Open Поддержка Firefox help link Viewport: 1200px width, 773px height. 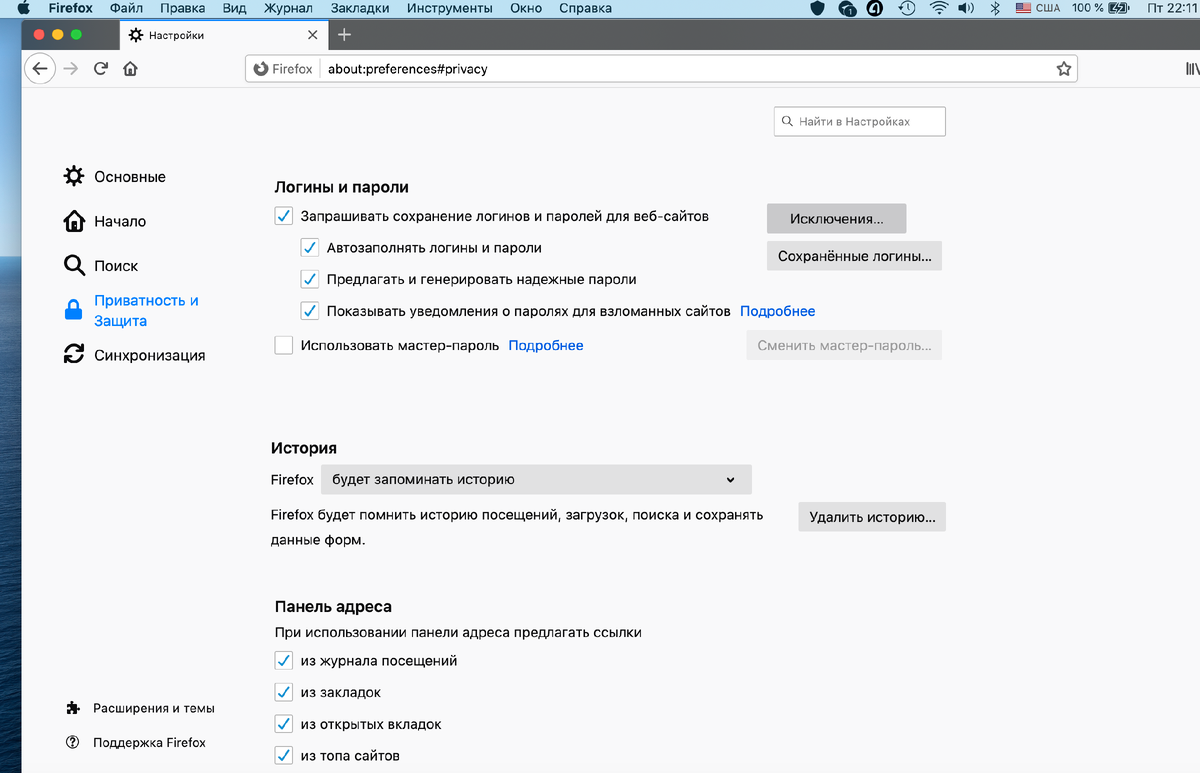[x=135, y=743]
